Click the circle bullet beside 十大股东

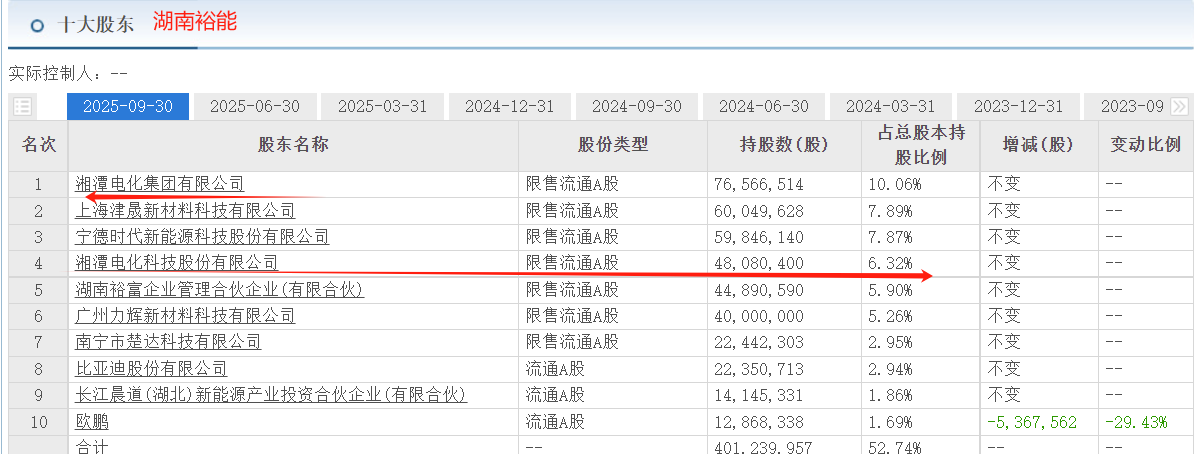click(x=37, y=25)
